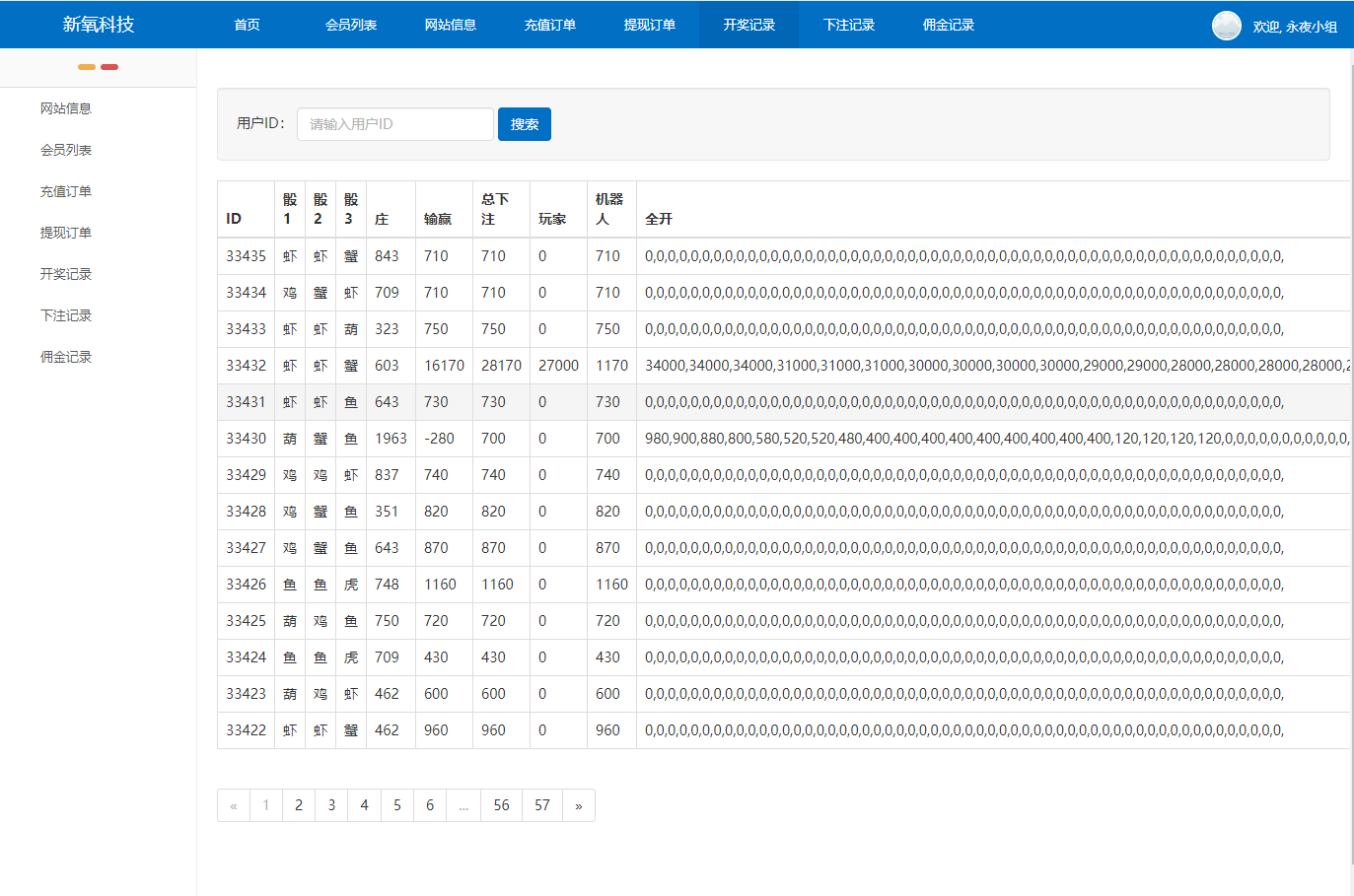Open 网站信息 in the left sidebar
The height and width of the screenshot is (896, 1354).
click(66, 108)
